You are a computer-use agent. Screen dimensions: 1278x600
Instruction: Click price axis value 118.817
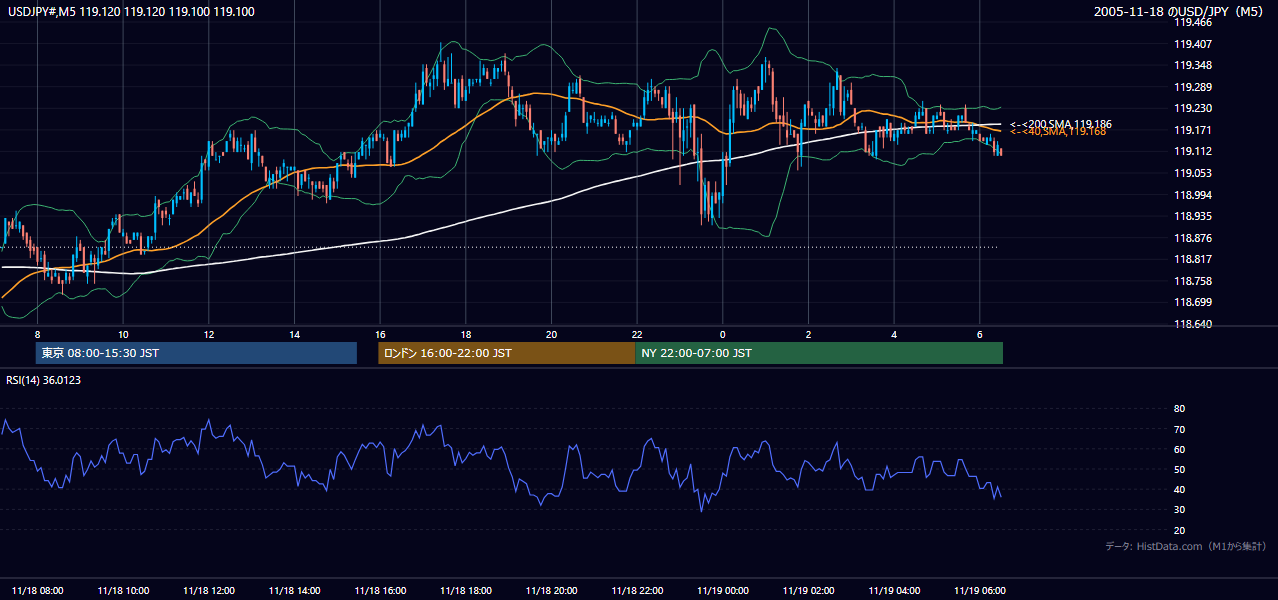point(1193,259)
